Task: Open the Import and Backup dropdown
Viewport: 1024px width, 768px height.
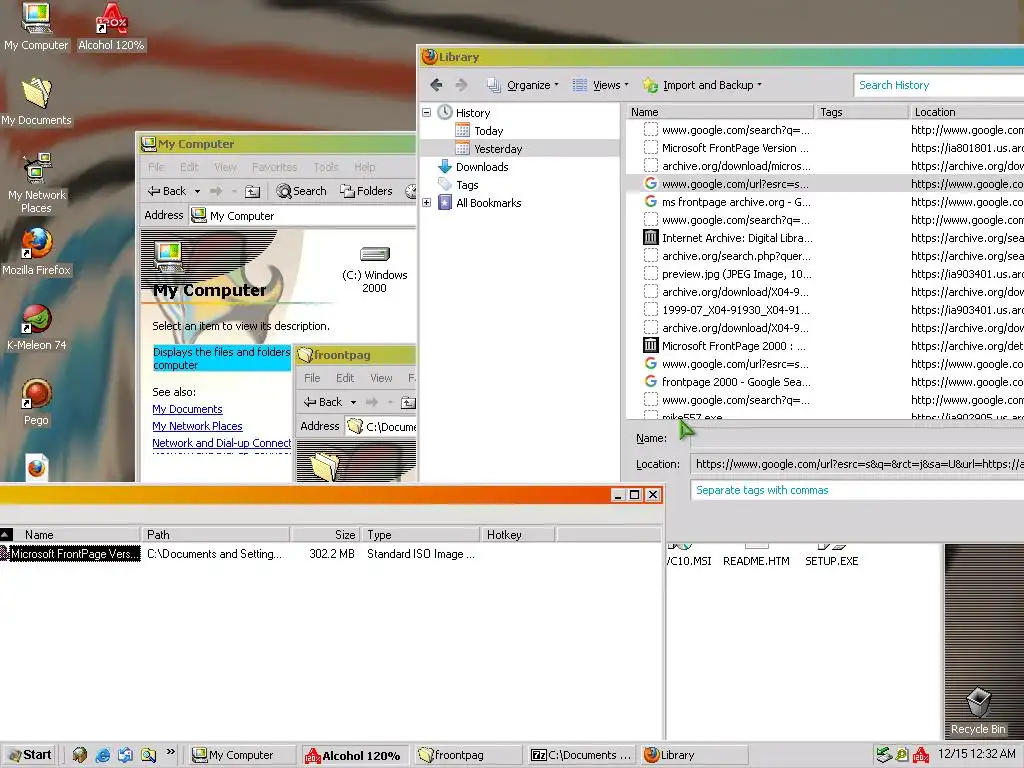Action: 702,85
